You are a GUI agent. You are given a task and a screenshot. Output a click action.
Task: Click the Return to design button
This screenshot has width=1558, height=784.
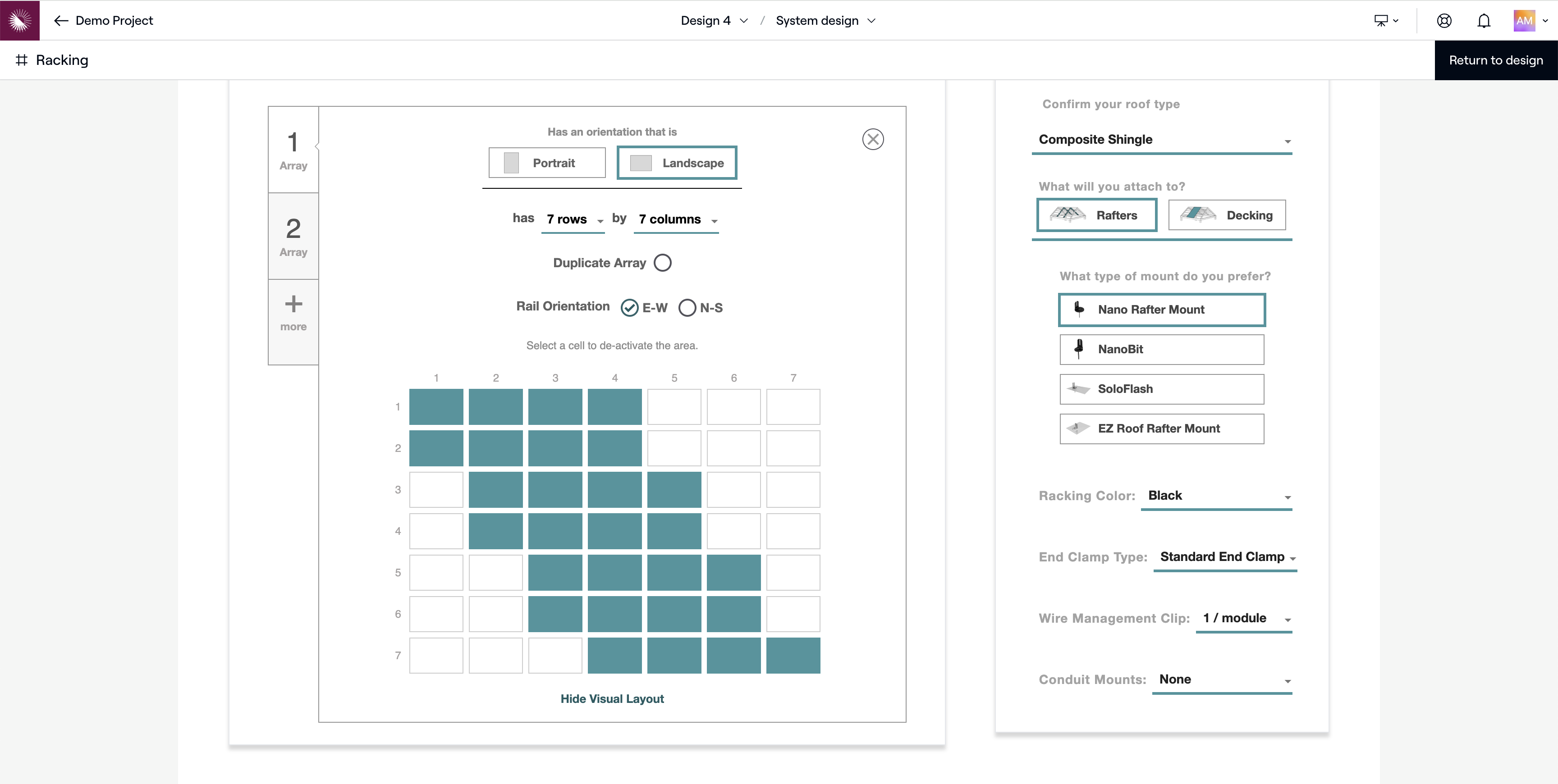pyautogui.click(x=1495, y=60)
